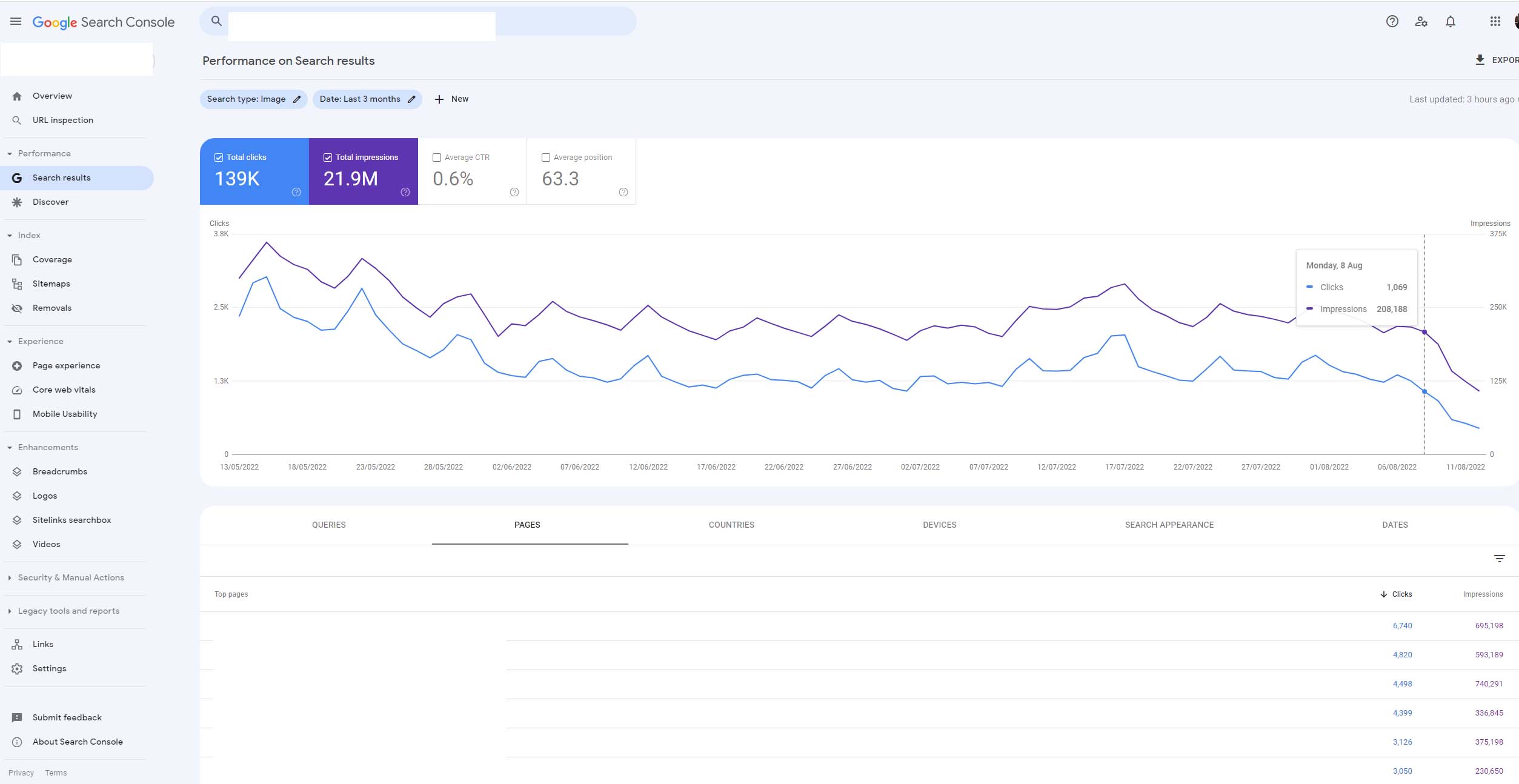
Task: Switch to the Dates tab
Action: [x=1395, y=525]
